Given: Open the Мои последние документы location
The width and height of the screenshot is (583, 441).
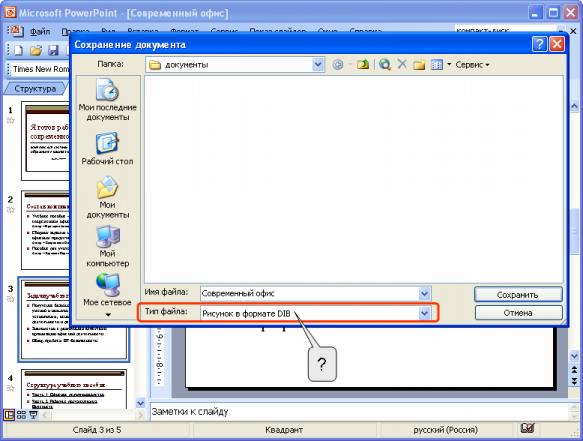Looking at the screenshot, I should (107, 100).
